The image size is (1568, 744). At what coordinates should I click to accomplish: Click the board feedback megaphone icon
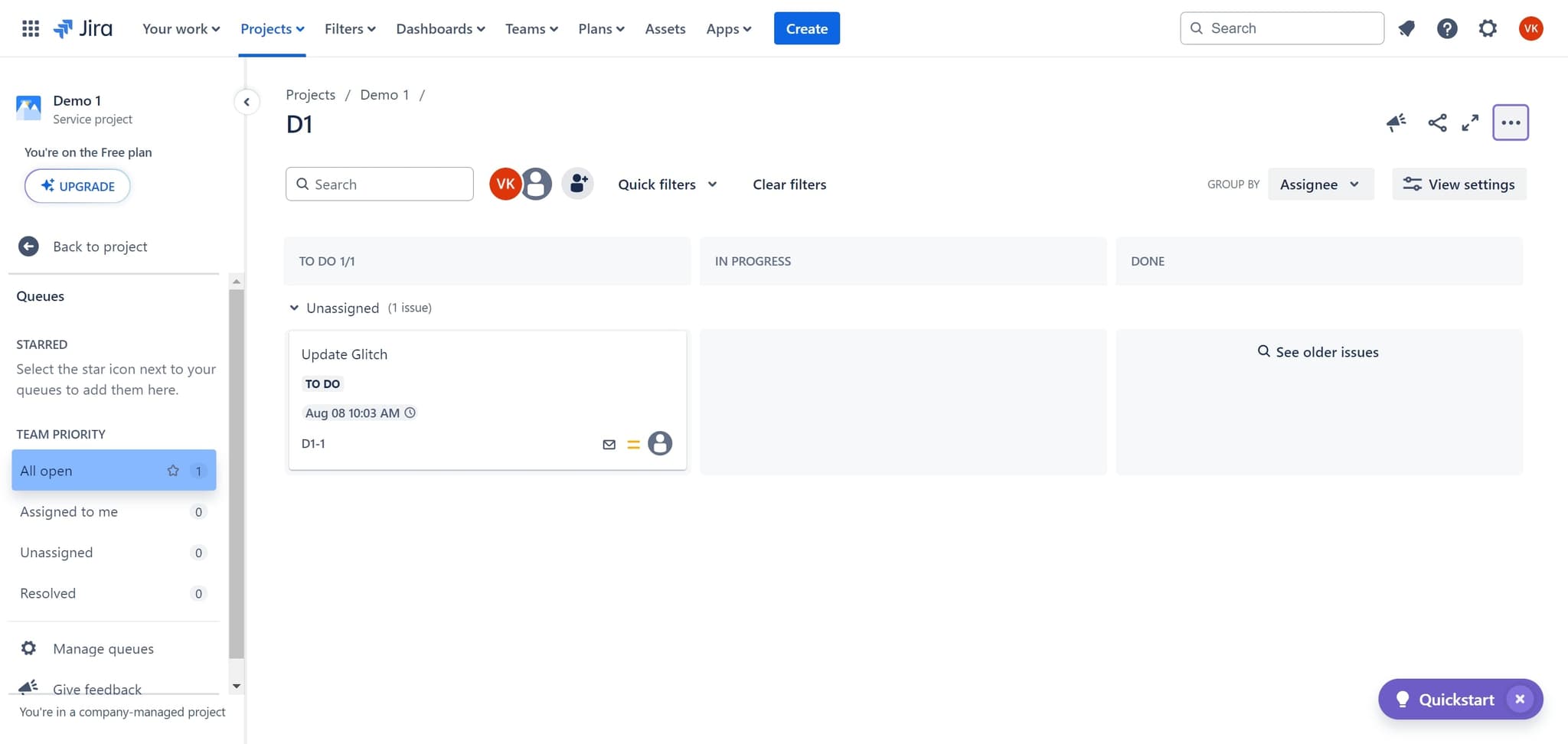coord(1396,122)
